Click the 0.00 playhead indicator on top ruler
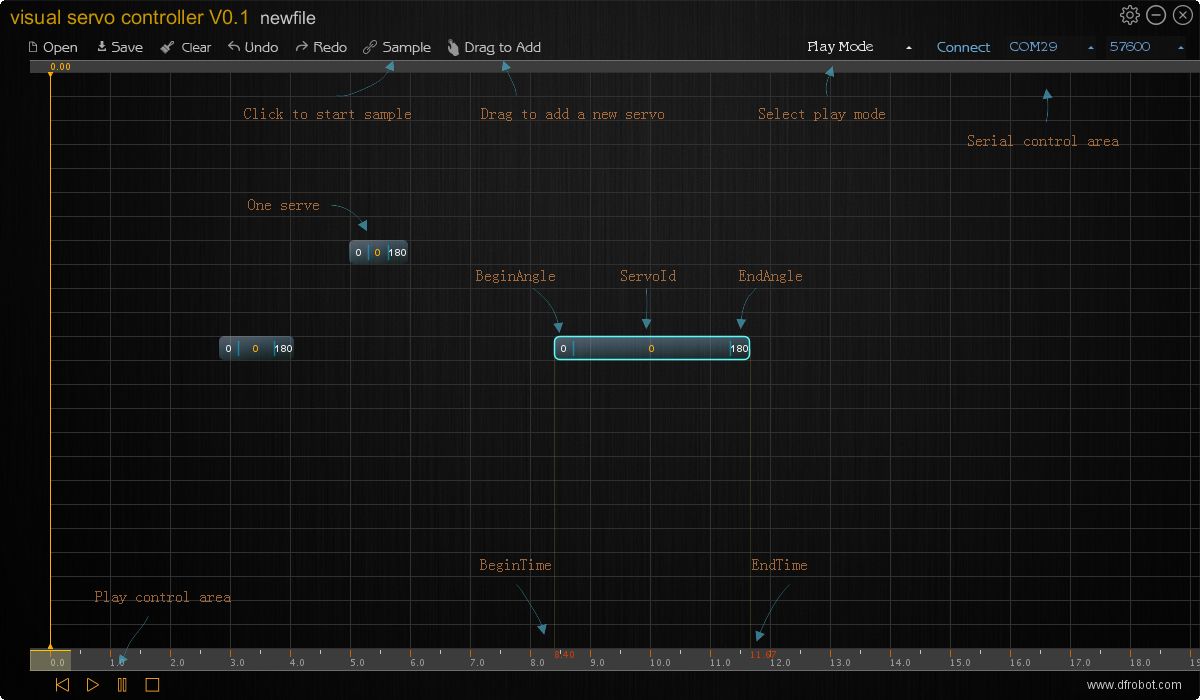 pyautogui.click(x=60, y=67)
